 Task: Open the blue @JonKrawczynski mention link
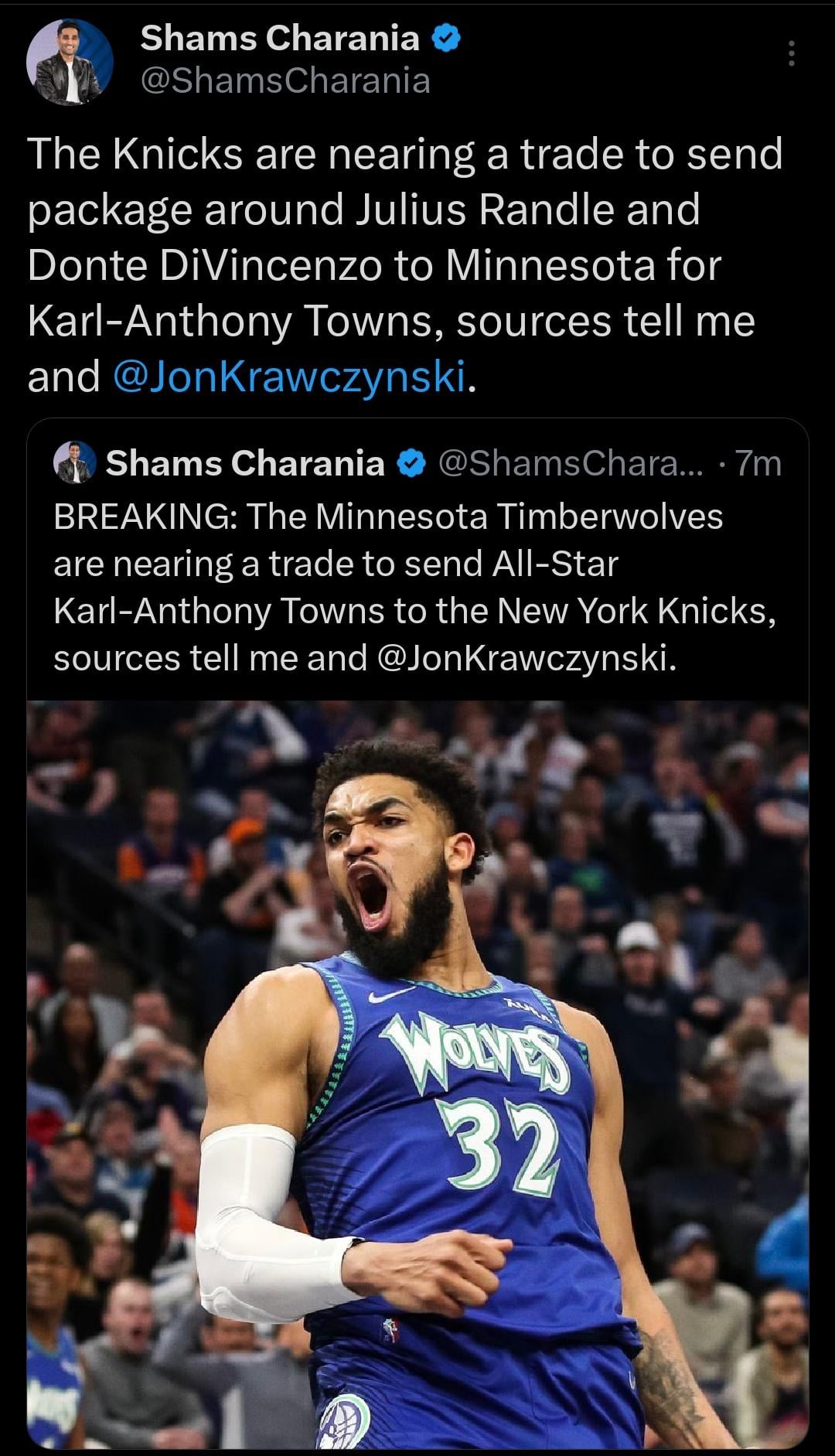pyautogui.click(x=289, y=377)
